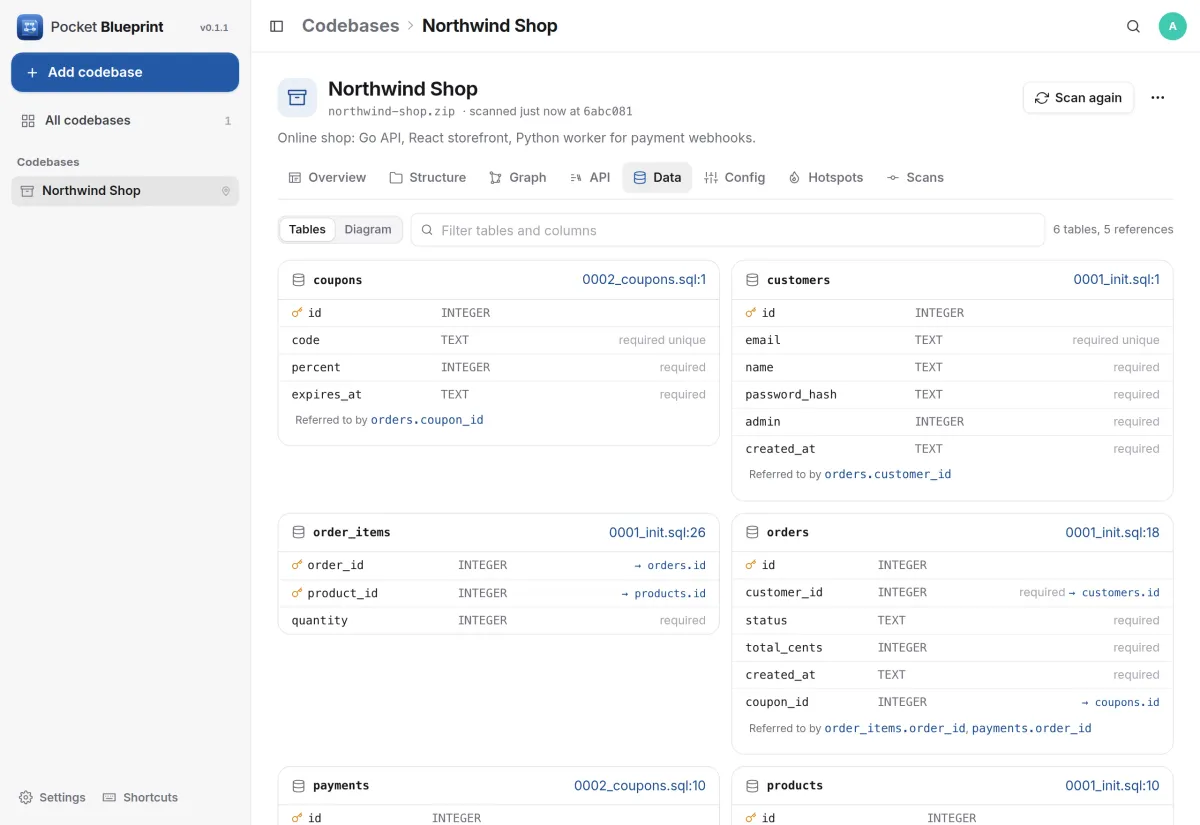Viewport: 1200px width, 825px height.
Task: Click the Settings gear icon
Action: coord(26,797)
